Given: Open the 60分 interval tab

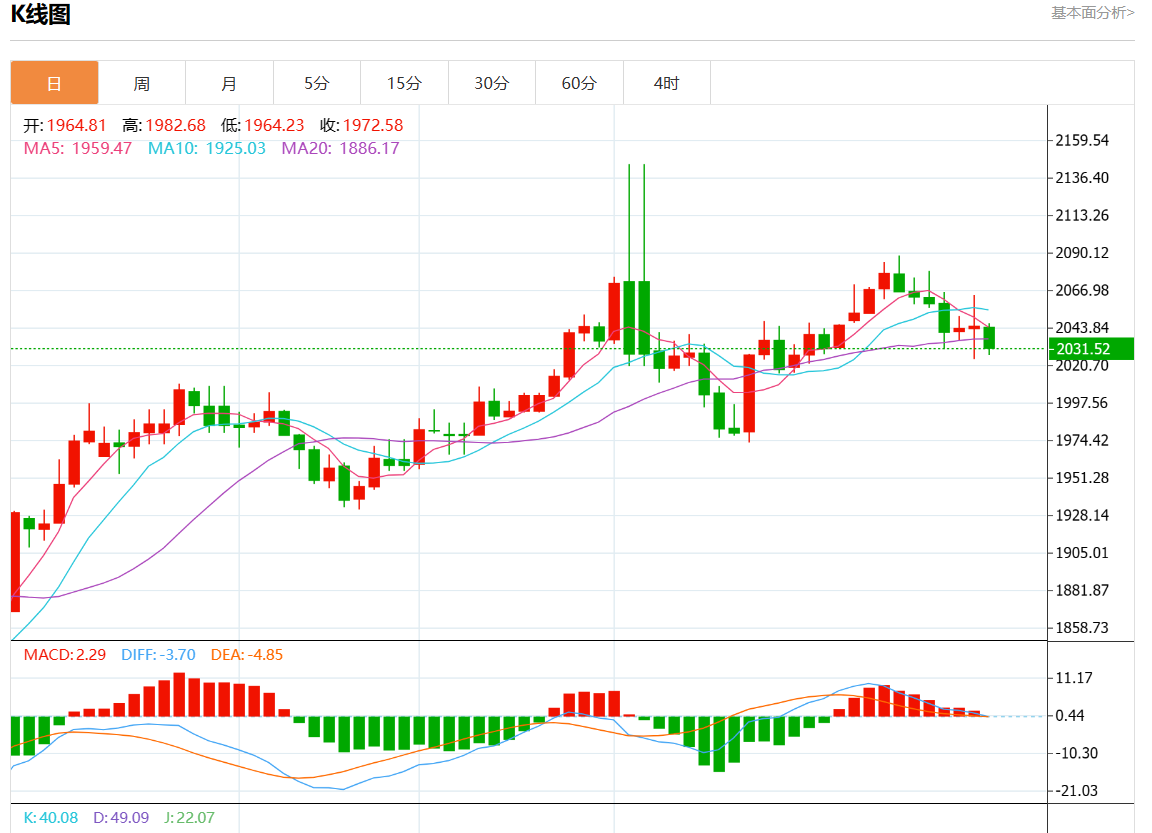Looking at the screenshot, I should 579,83.
